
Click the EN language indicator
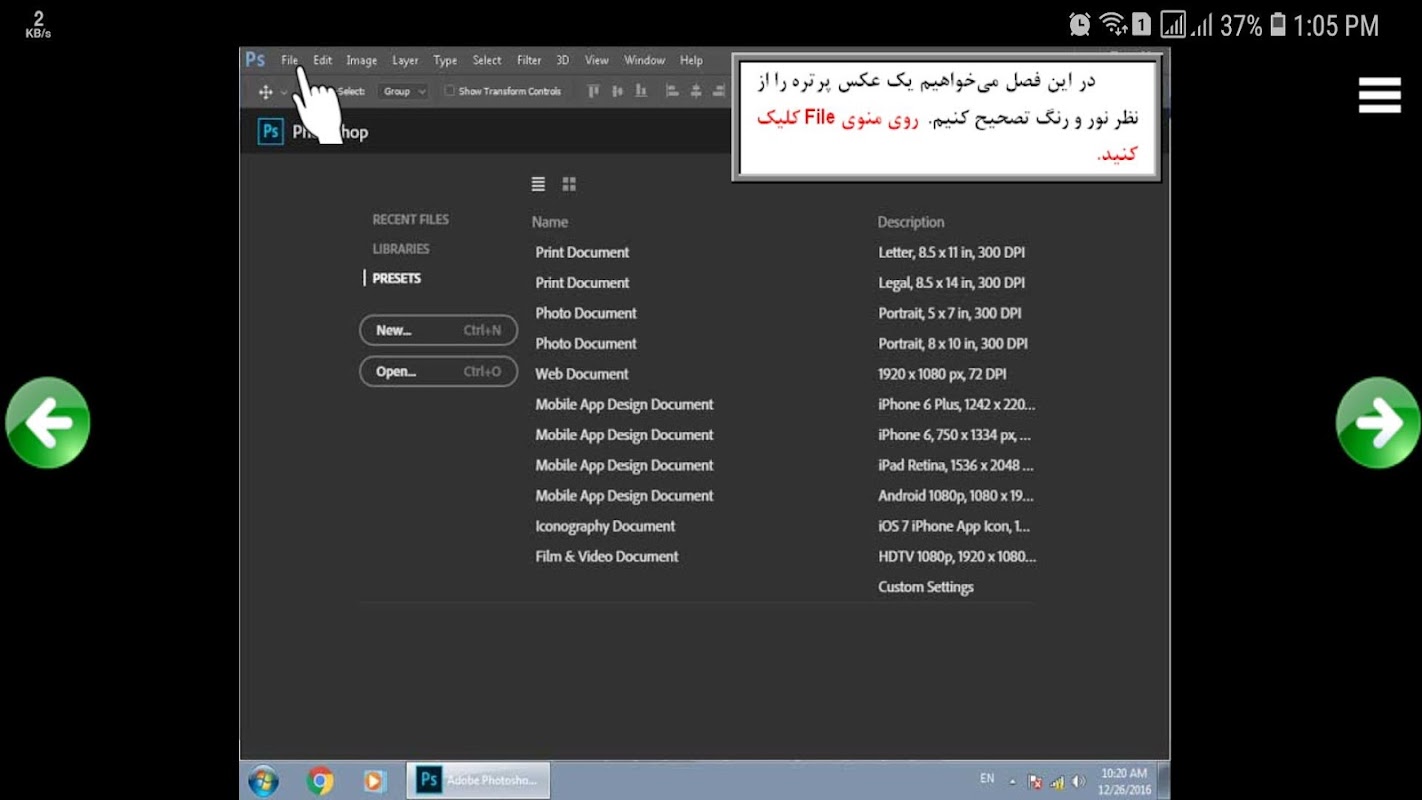coord(987,778)
